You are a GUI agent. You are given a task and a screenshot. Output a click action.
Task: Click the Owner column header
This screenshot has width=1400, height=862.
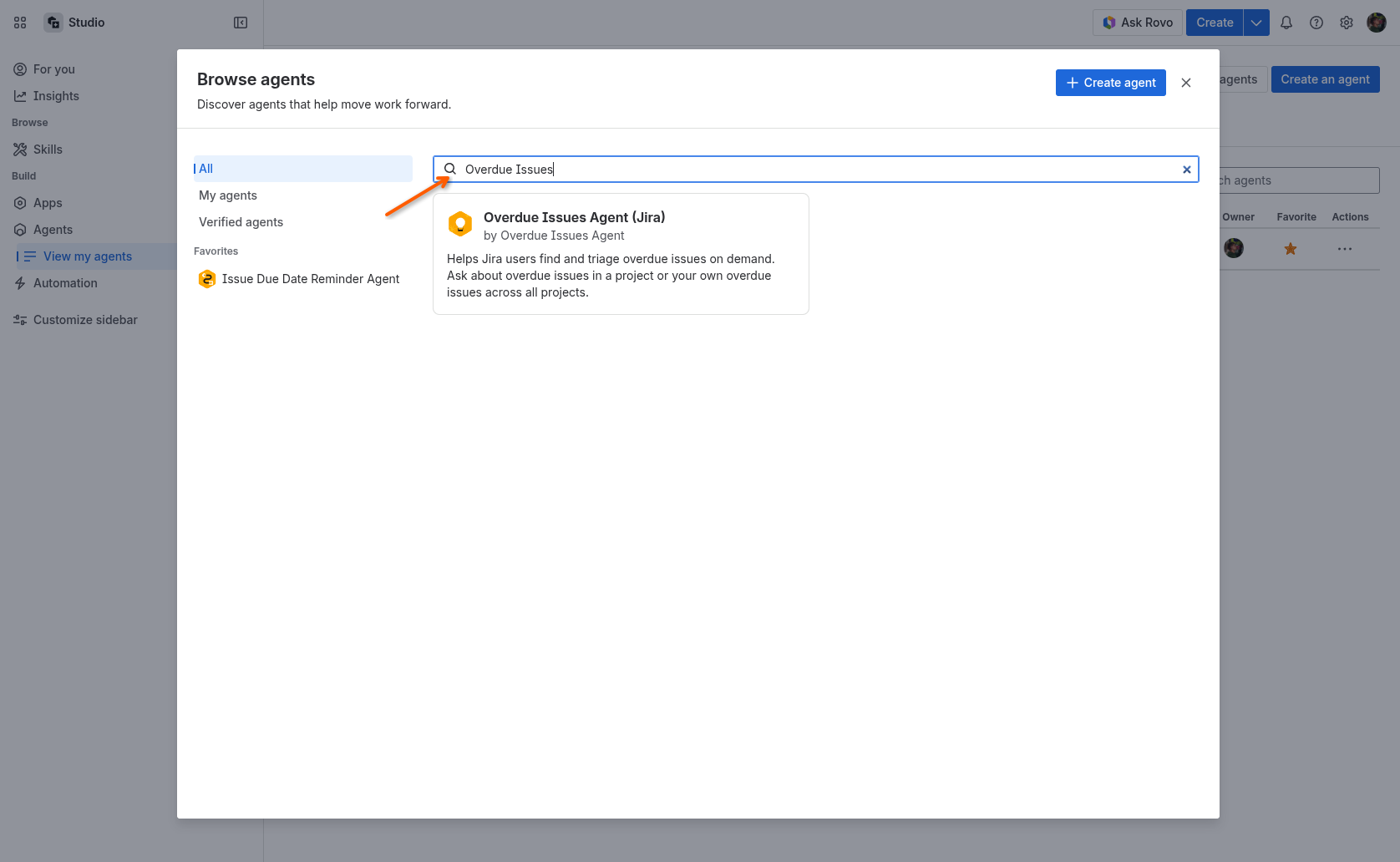1238,217
